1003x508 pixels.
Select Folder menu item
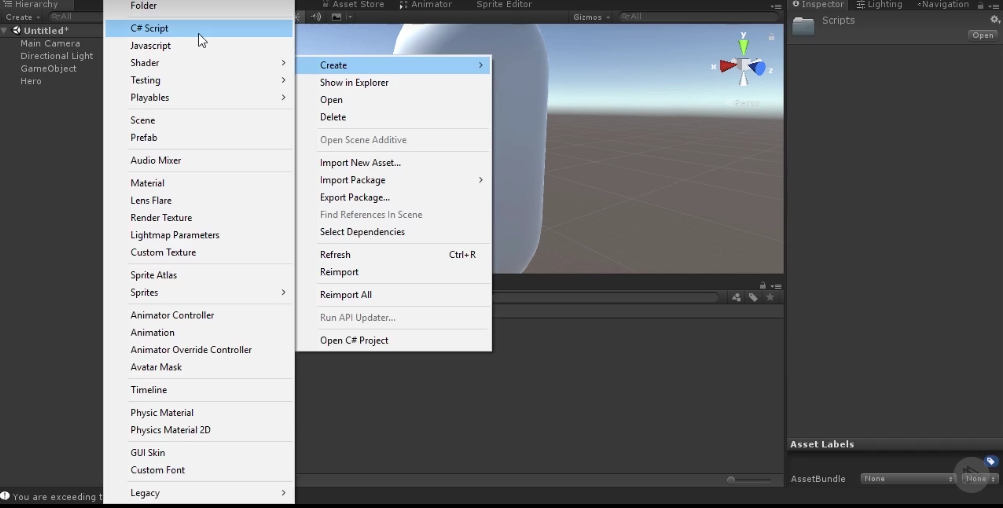199,6
